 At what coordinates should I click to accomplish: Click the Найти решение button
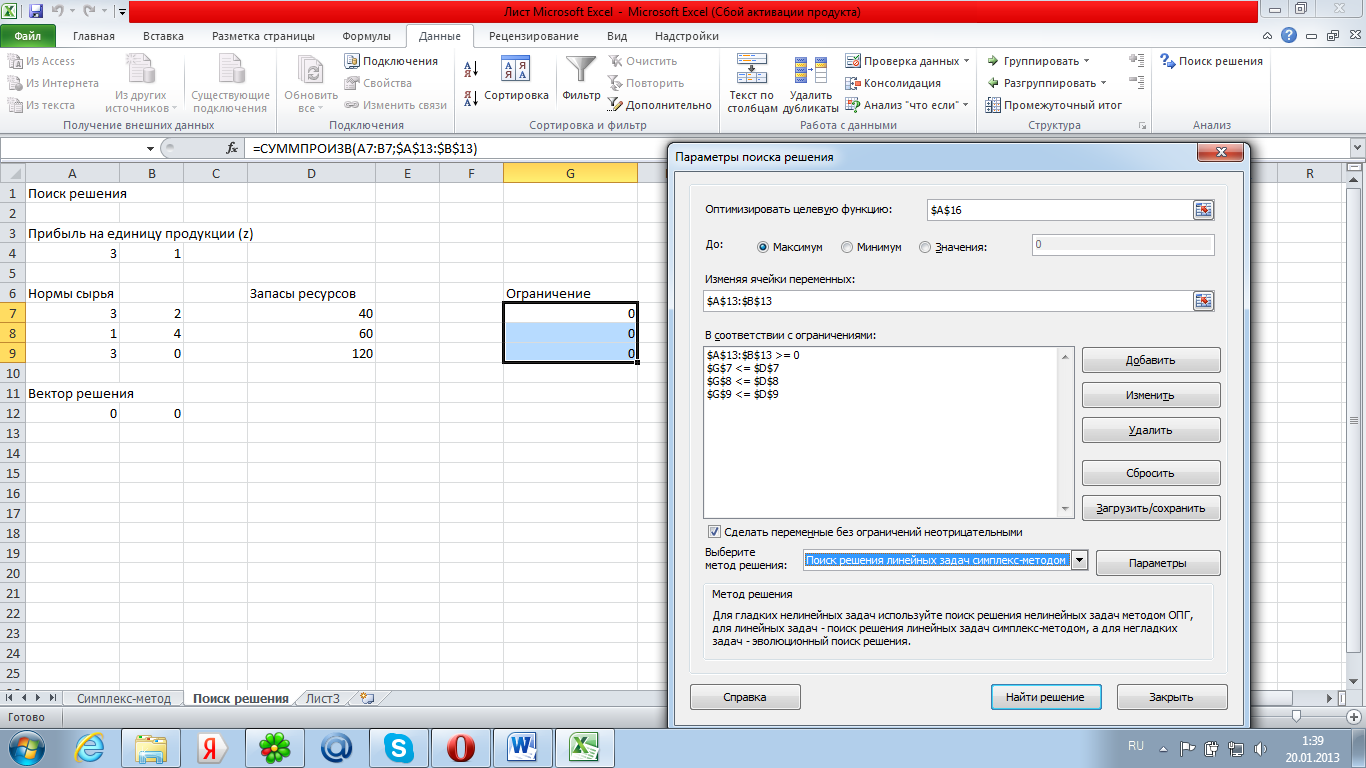(1046, 697)
